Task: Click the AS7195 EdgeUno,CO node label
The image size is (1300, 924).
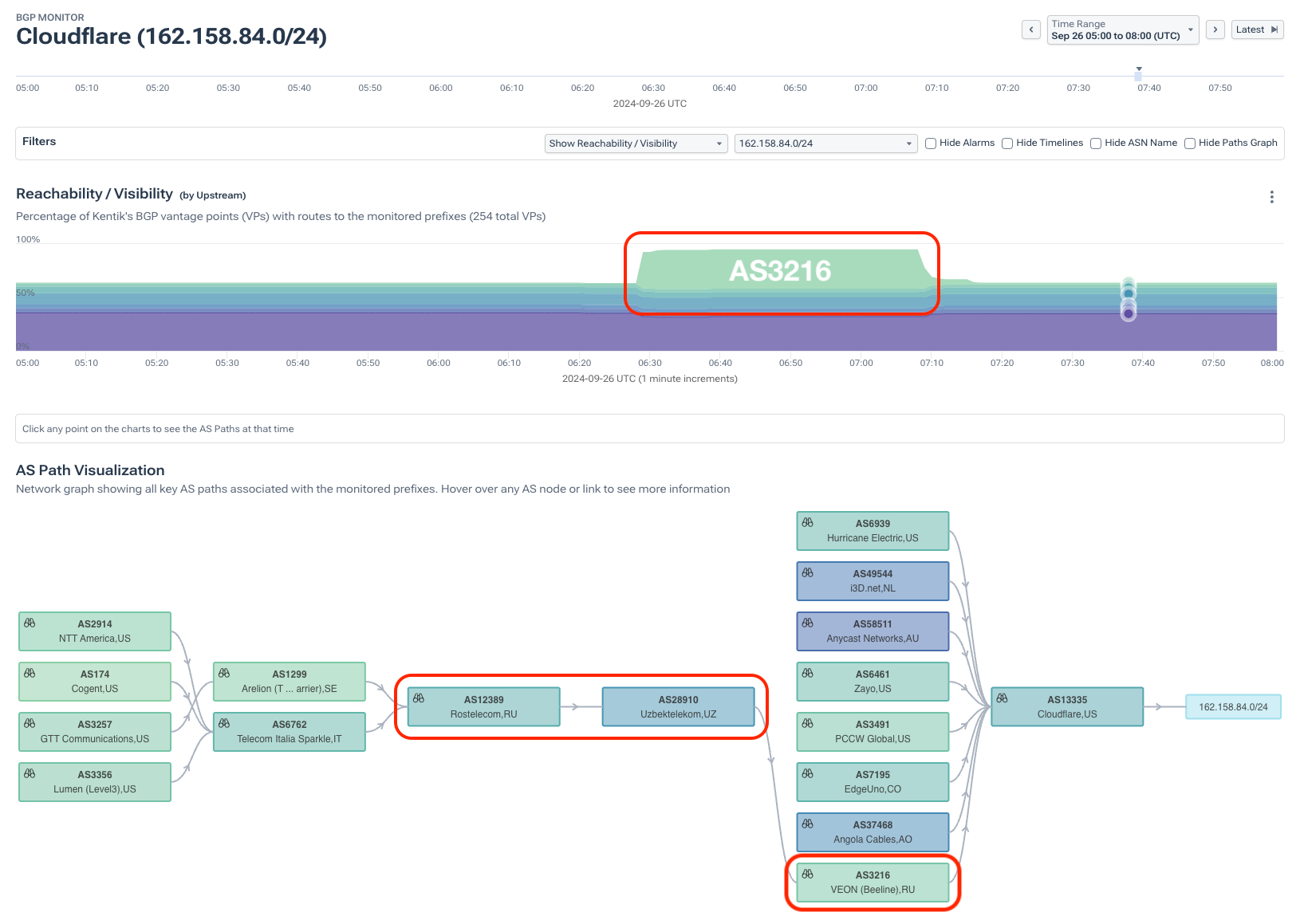Action: click(x=873, y=782)
